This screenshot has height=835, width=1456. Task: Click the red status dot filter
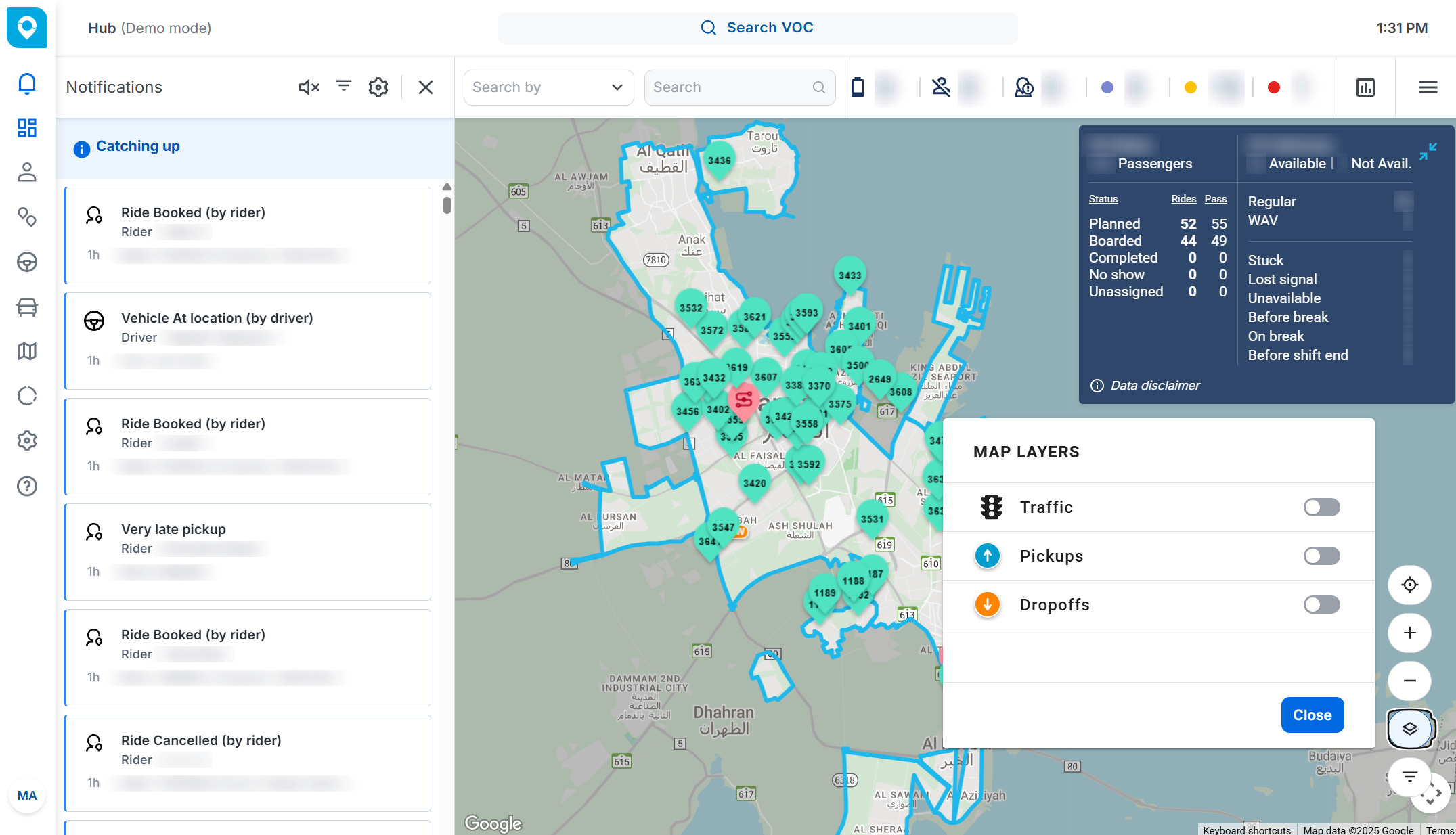coord(1273,87)
